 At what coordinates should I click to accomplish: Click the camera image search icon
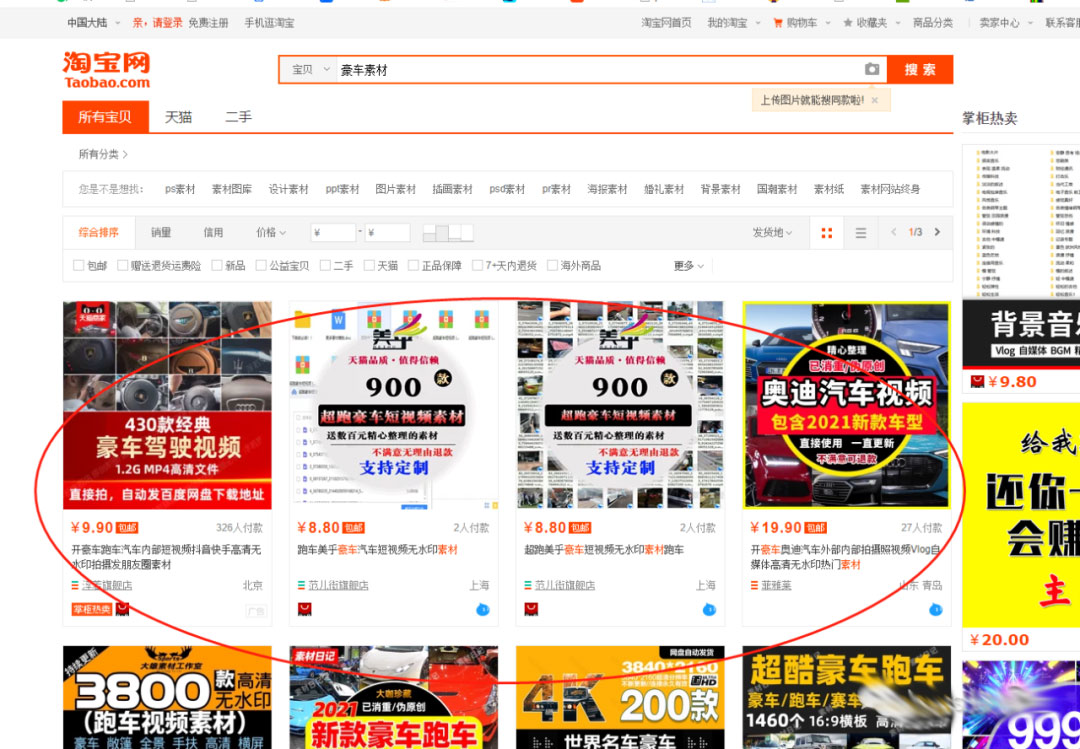coord(872,69)
